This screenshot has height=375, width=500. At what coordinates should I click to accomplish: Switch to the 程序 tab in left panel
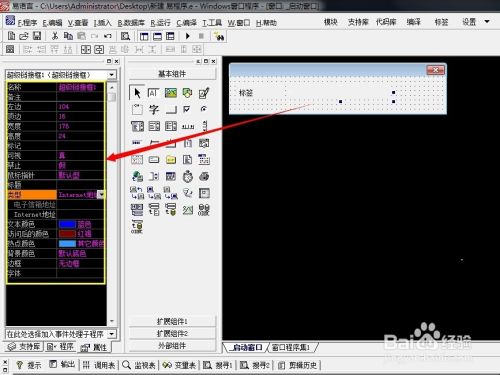pyautogui.click(x=60, y=347)
